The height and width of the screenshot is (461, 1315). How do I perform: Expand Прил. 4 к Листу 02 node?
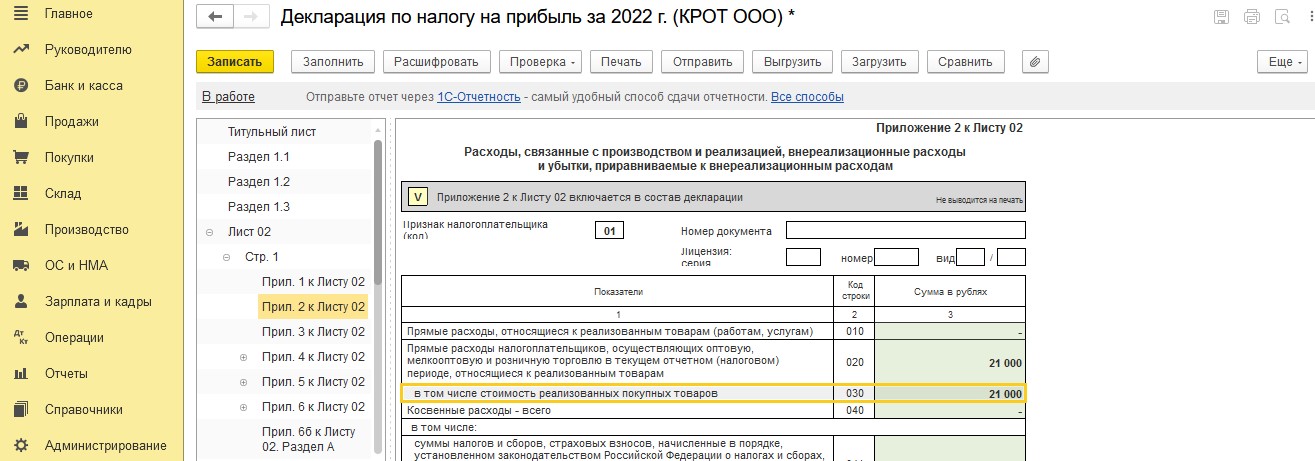244,357
